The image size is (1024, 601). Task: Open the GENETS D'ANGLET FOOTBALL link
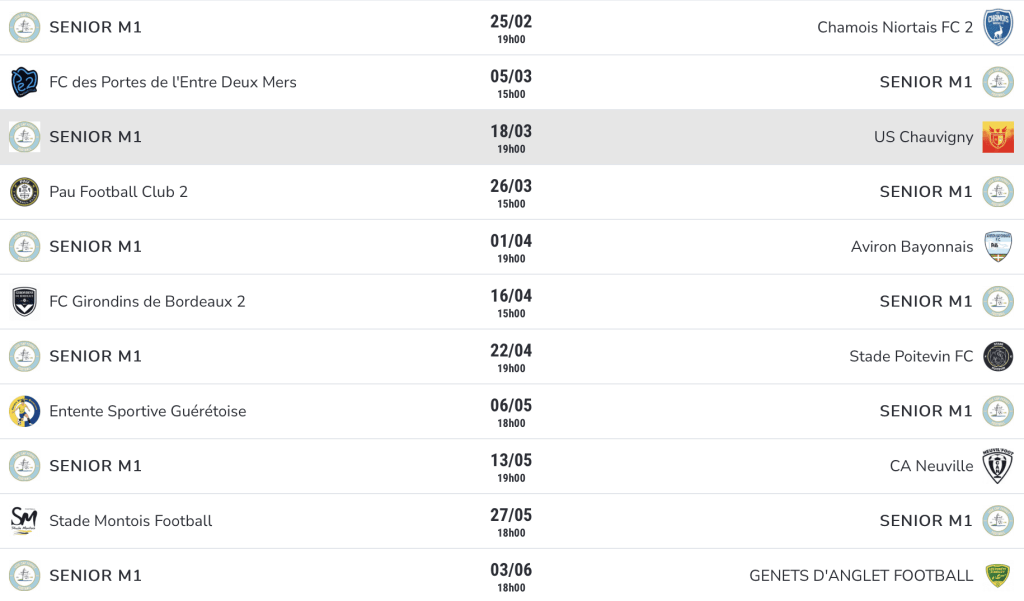tap(861, 576)
